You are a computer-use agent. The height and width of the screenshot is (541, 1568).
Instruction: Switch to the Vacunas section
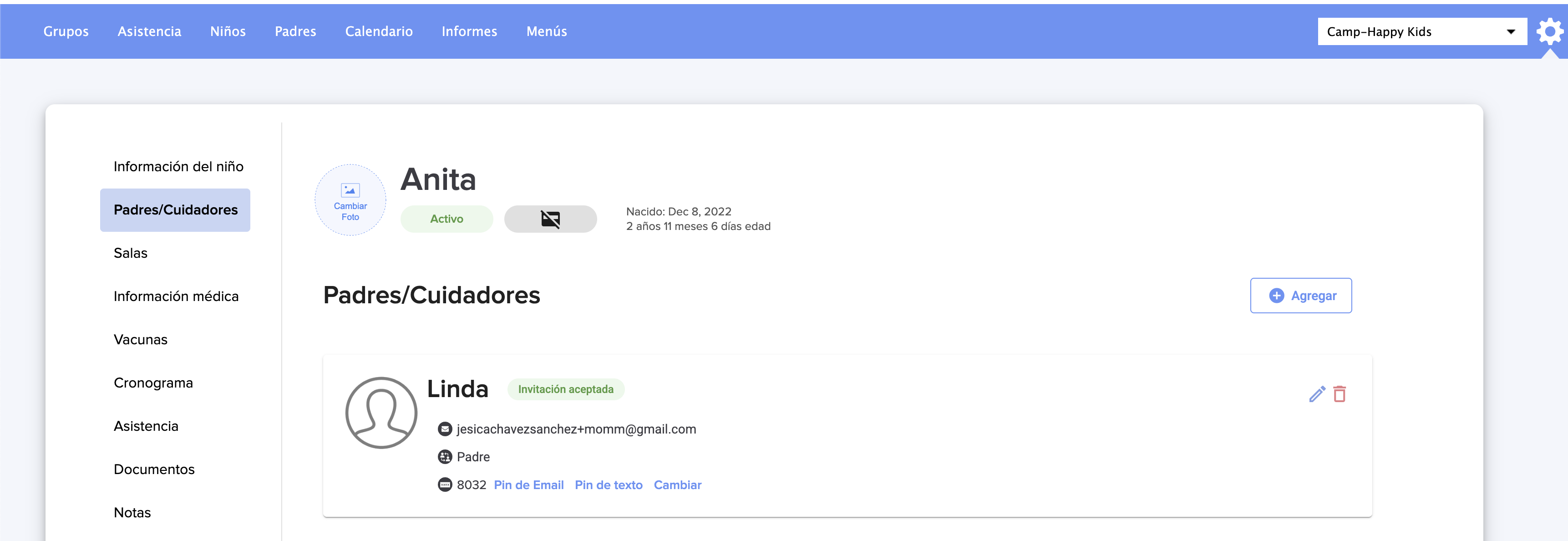pyautogui.click(x=141, y=339)
